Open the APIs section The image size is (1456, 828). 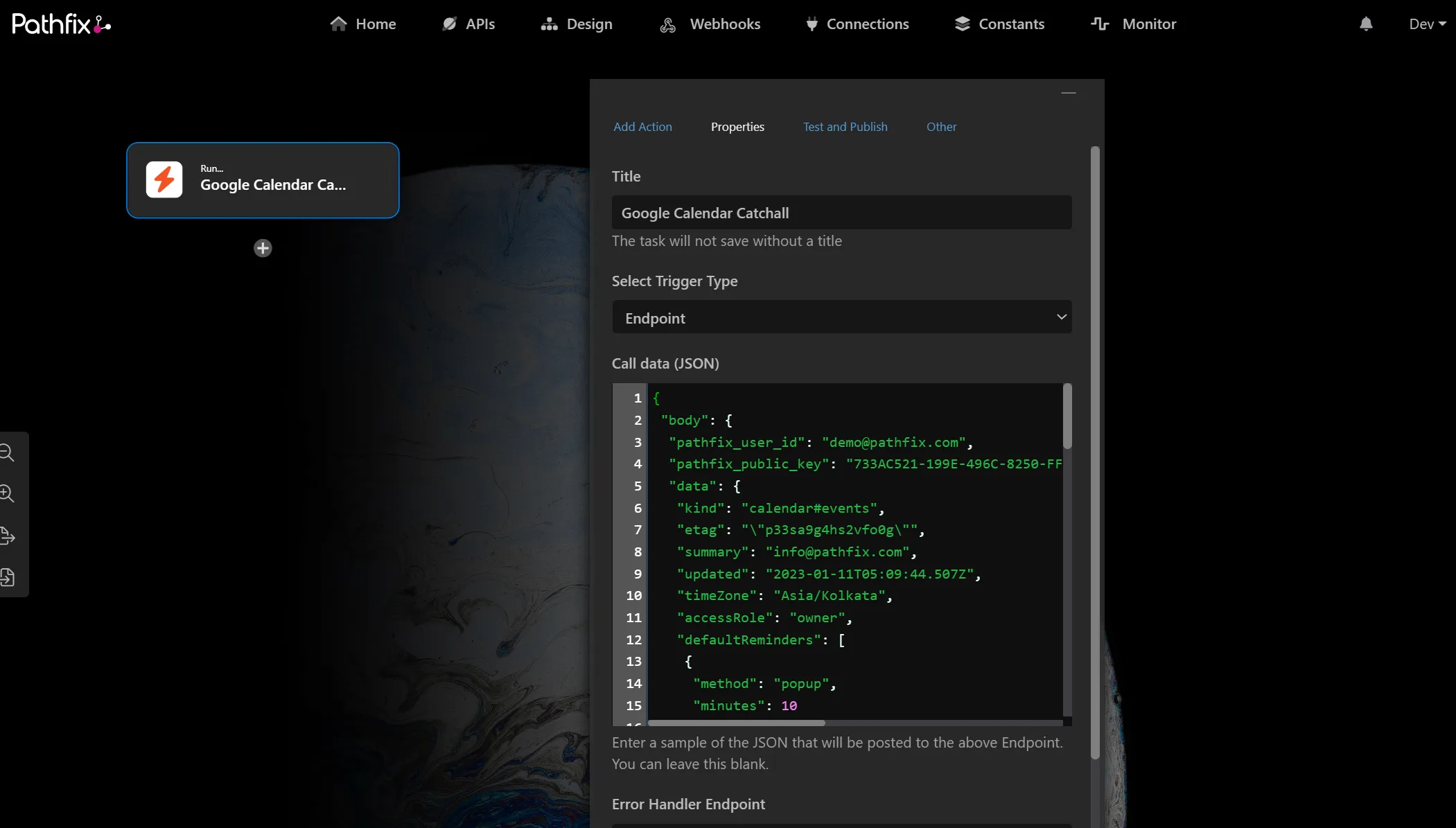coord(468,24)
